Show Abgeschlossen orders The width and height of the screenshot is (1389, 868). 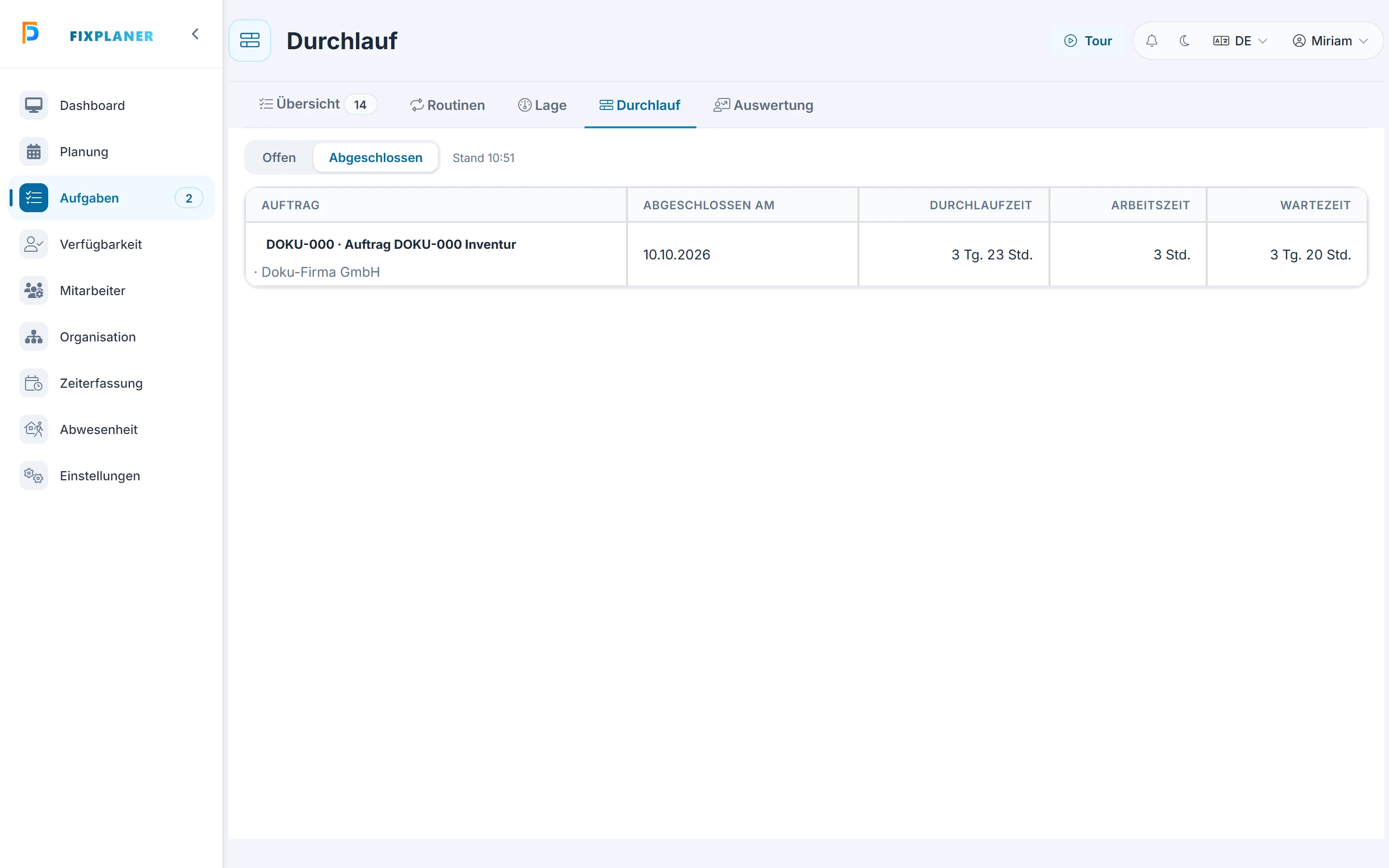click(375, 157)
